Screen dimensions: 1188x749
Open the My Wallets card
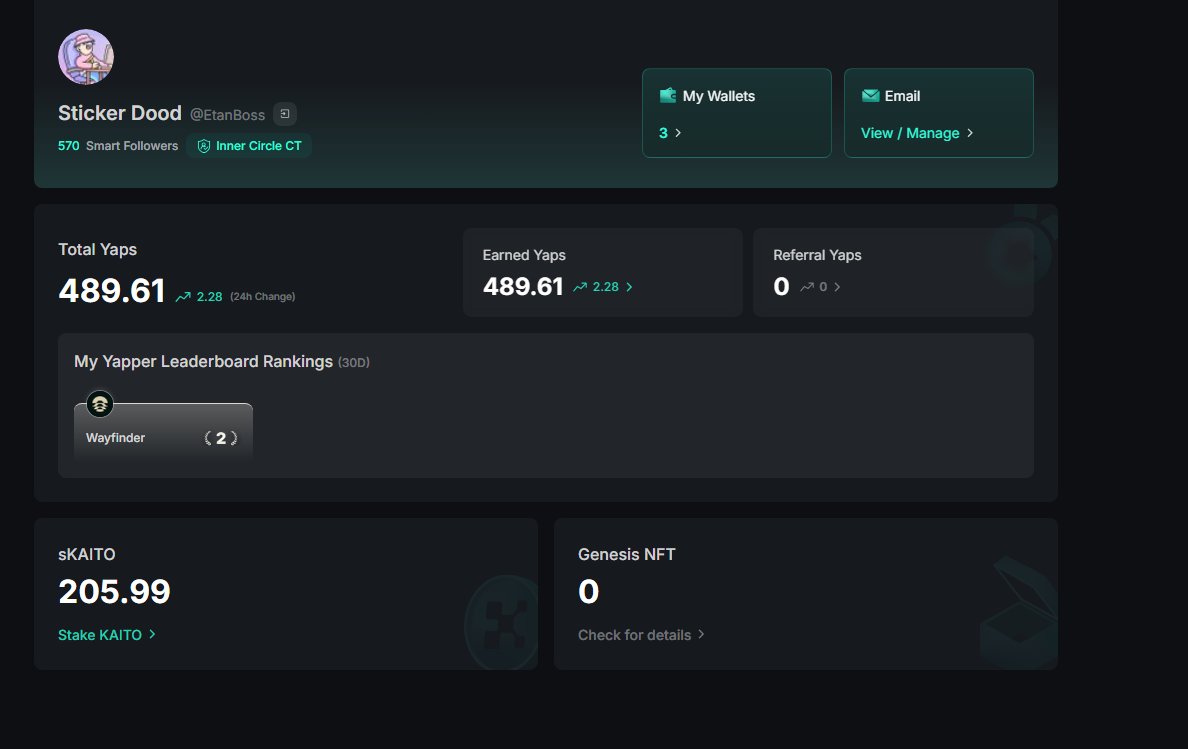tap(736, 113)
